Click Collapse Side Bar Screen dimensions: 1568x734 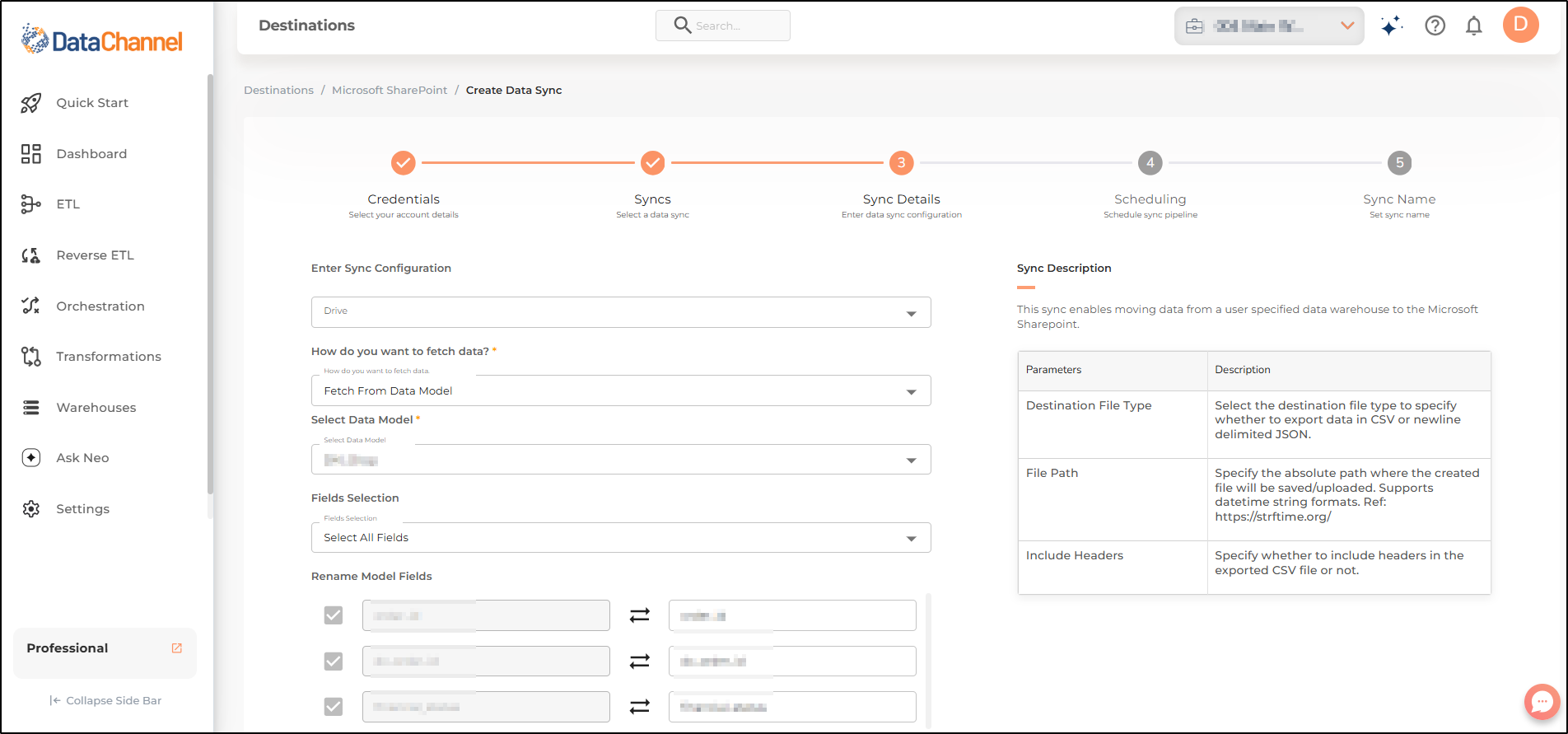105,701
